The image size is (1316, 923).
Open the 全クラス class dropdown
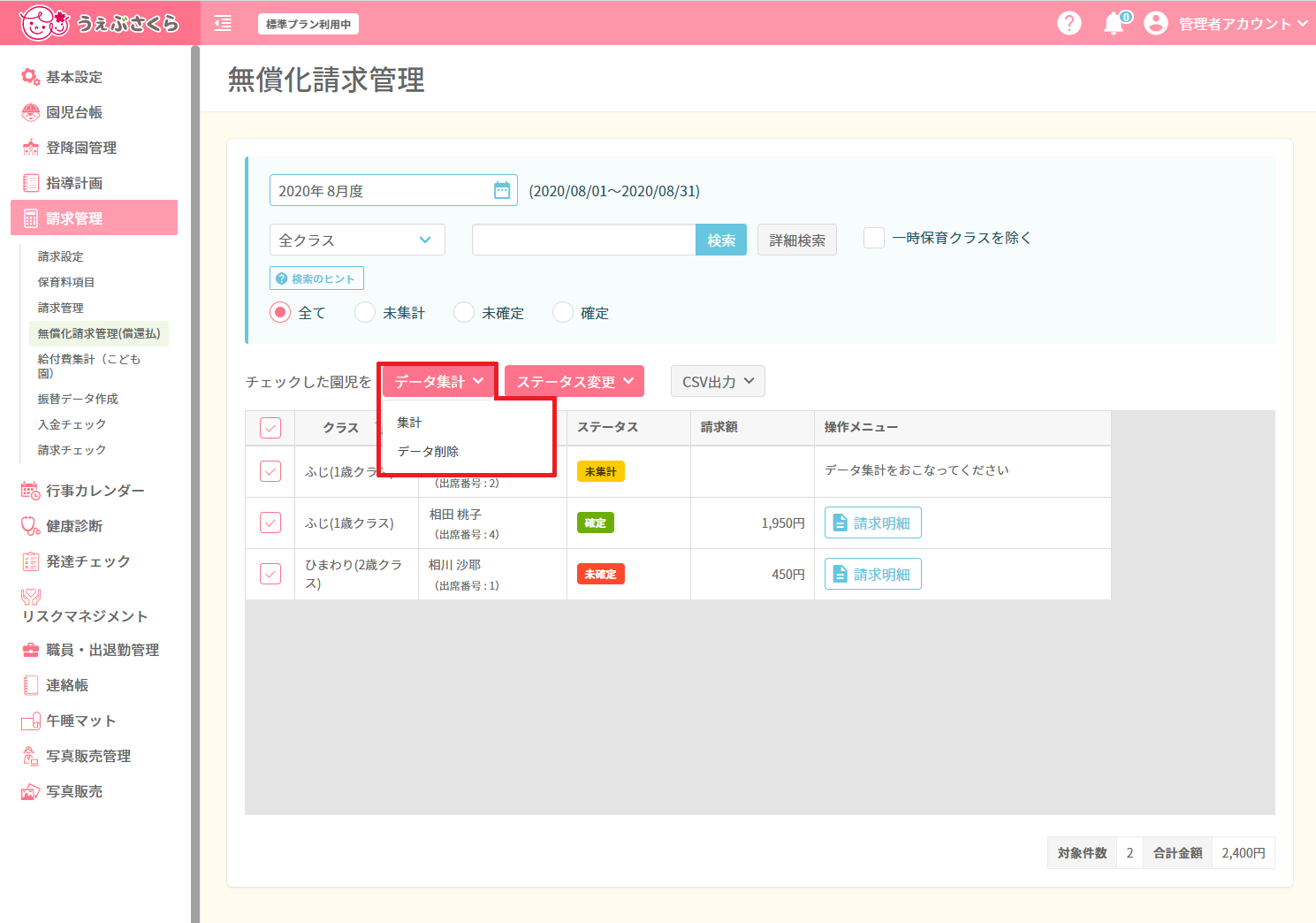tap(357, 240)
